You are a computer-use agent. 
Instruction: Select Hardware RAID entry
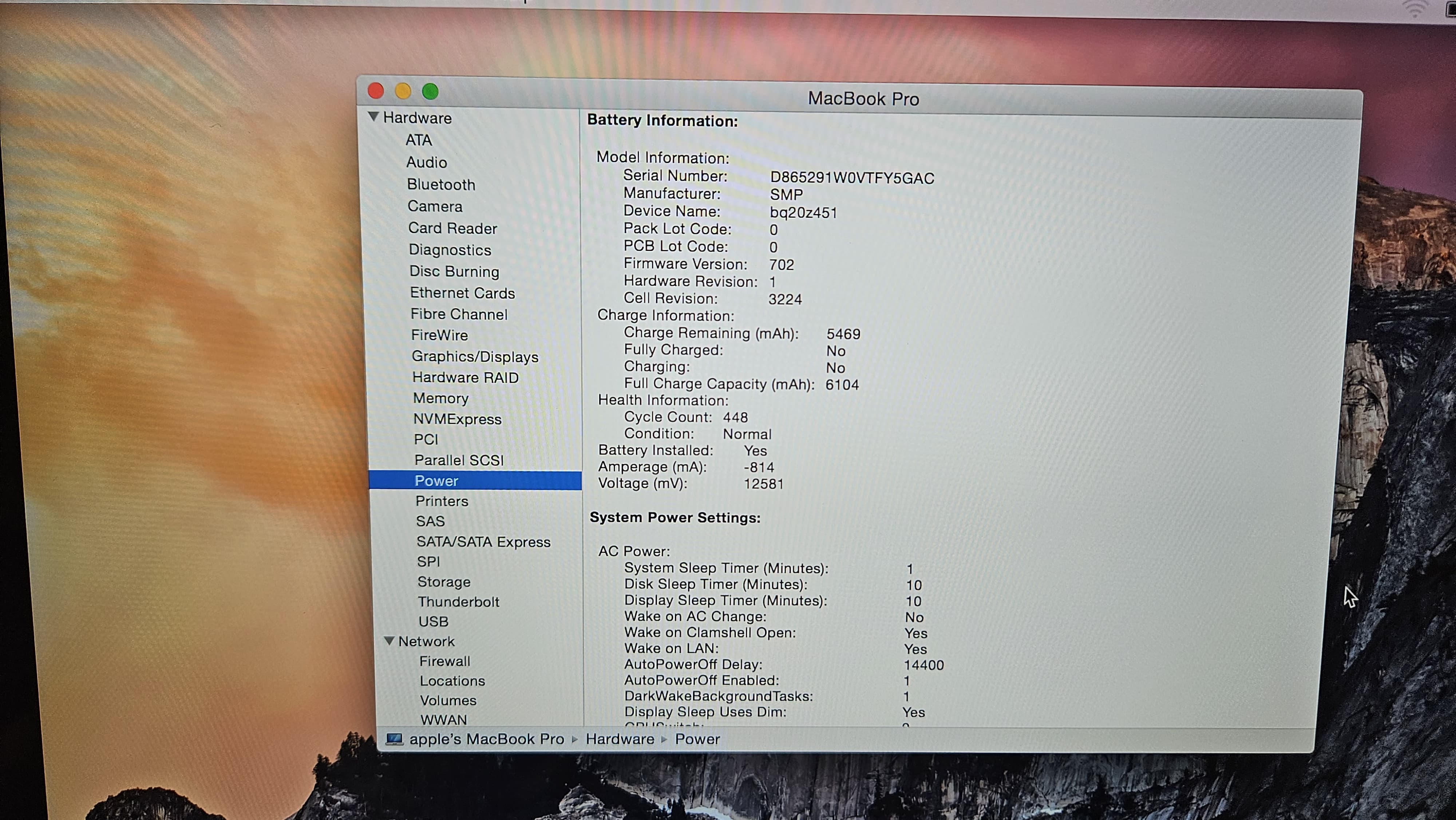point(466,377)
